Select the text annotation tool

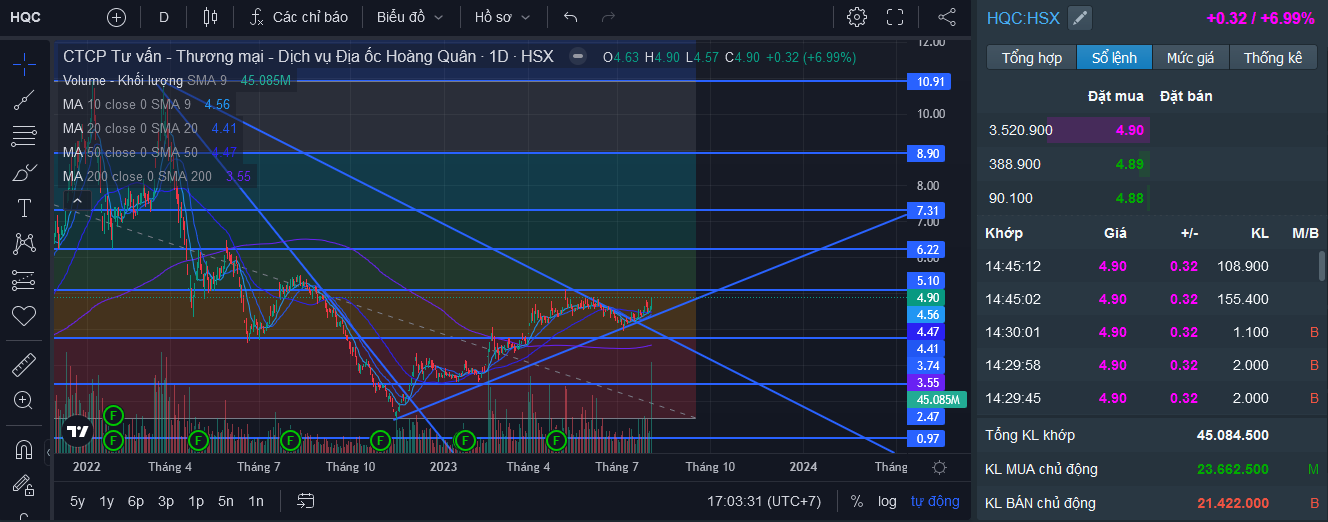pos(24,207)
